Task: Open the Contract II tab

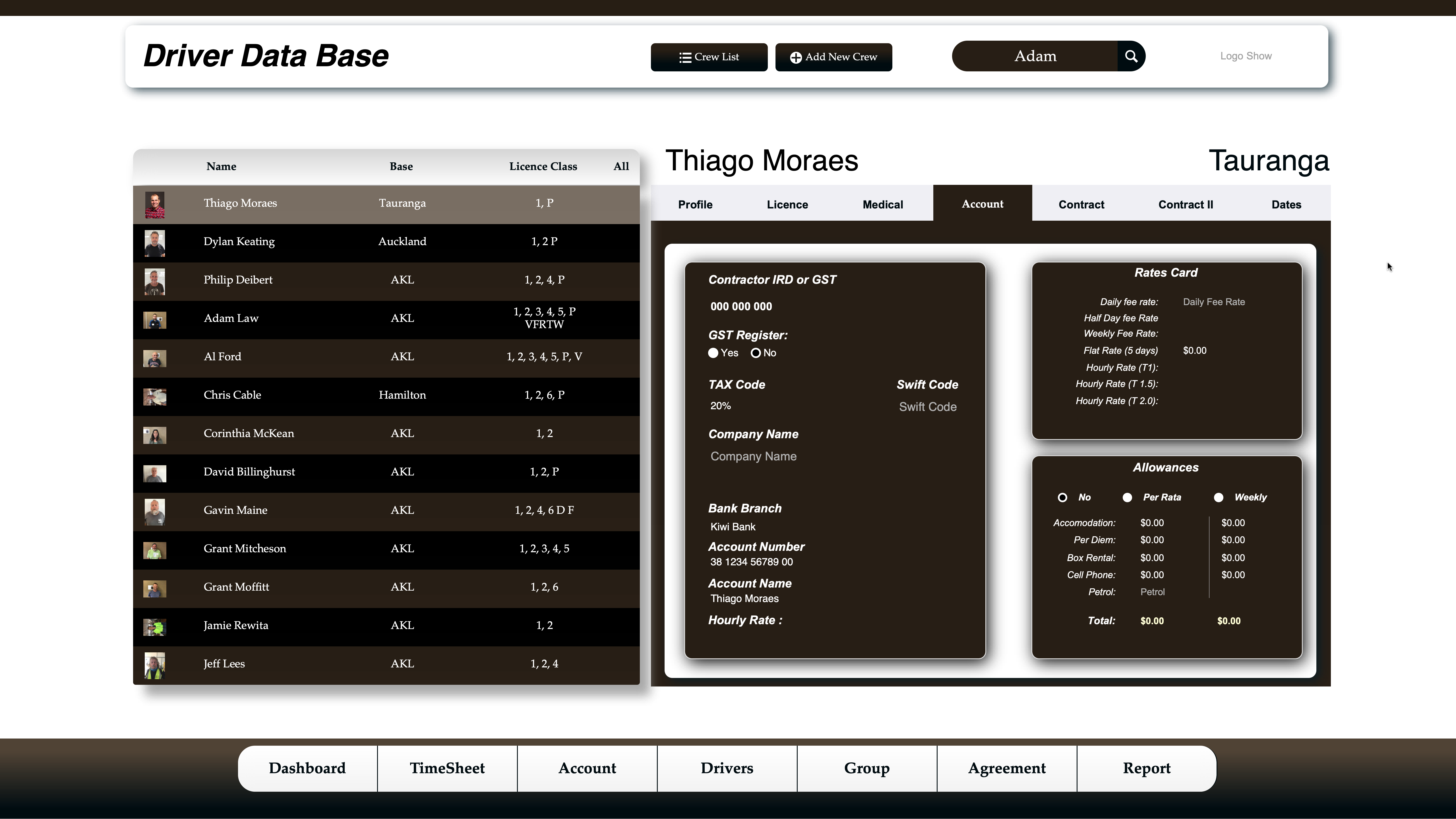Action: 1186,204
